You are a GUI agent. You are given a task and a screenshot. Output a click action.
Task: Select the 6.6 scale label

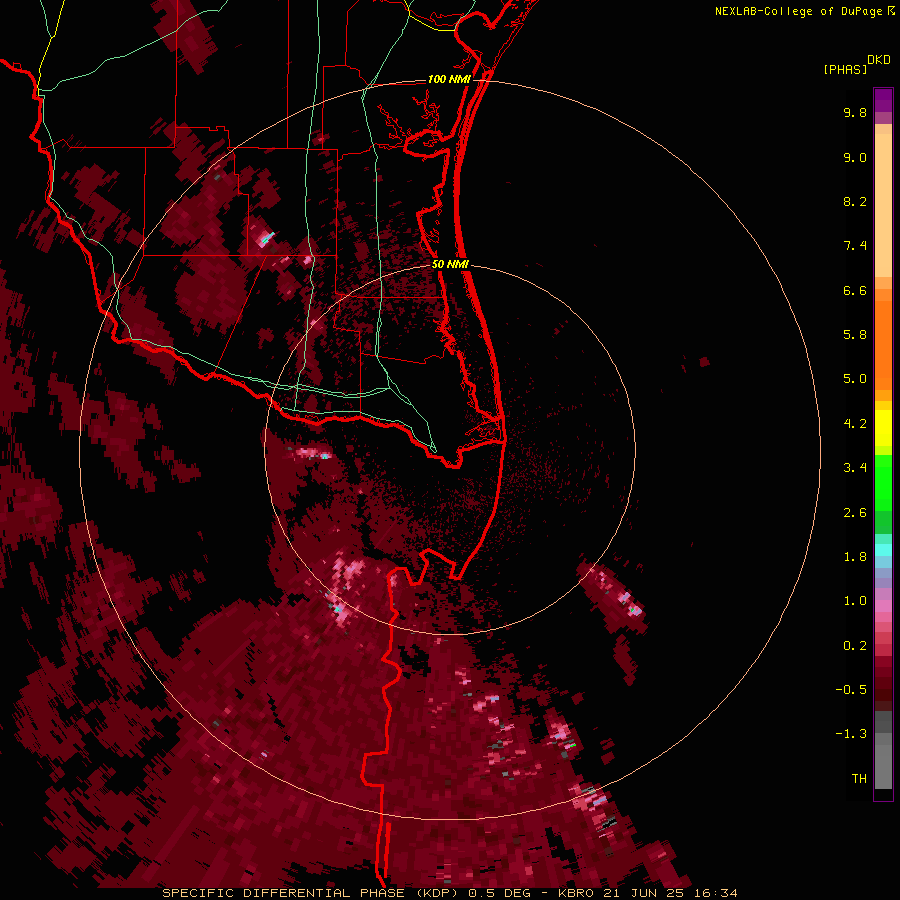point(855,290)
